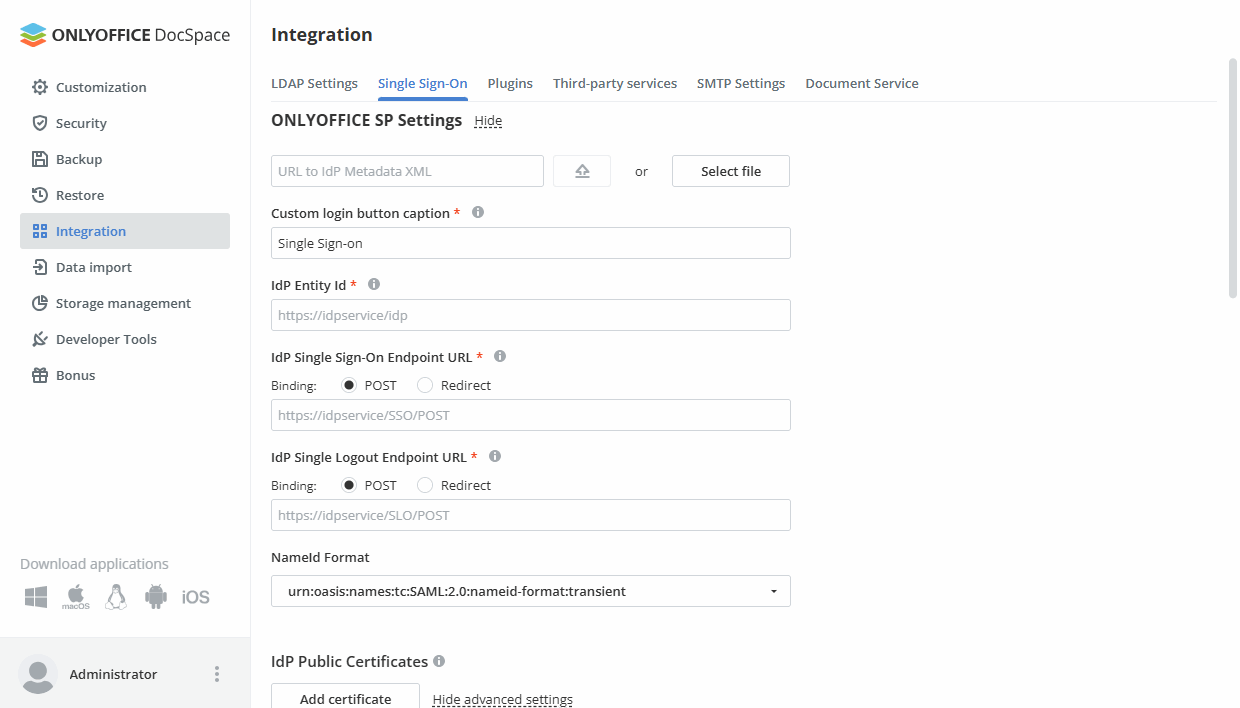The height and width of the screenshot is (708, 1240).
Task: Open Customization settings in the sidebar
Action: pos(100,87)
